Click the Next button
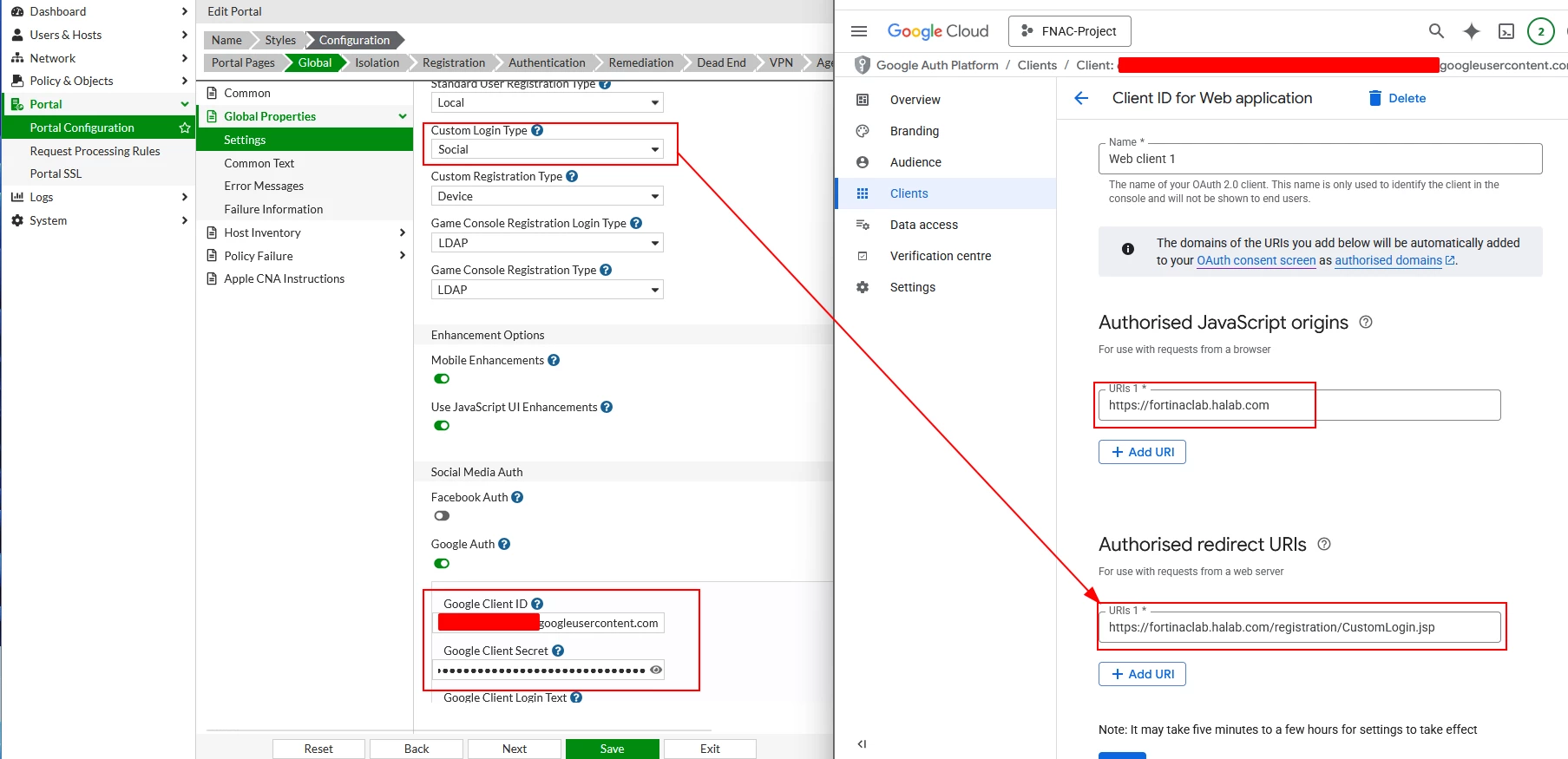 click(514, 749)
